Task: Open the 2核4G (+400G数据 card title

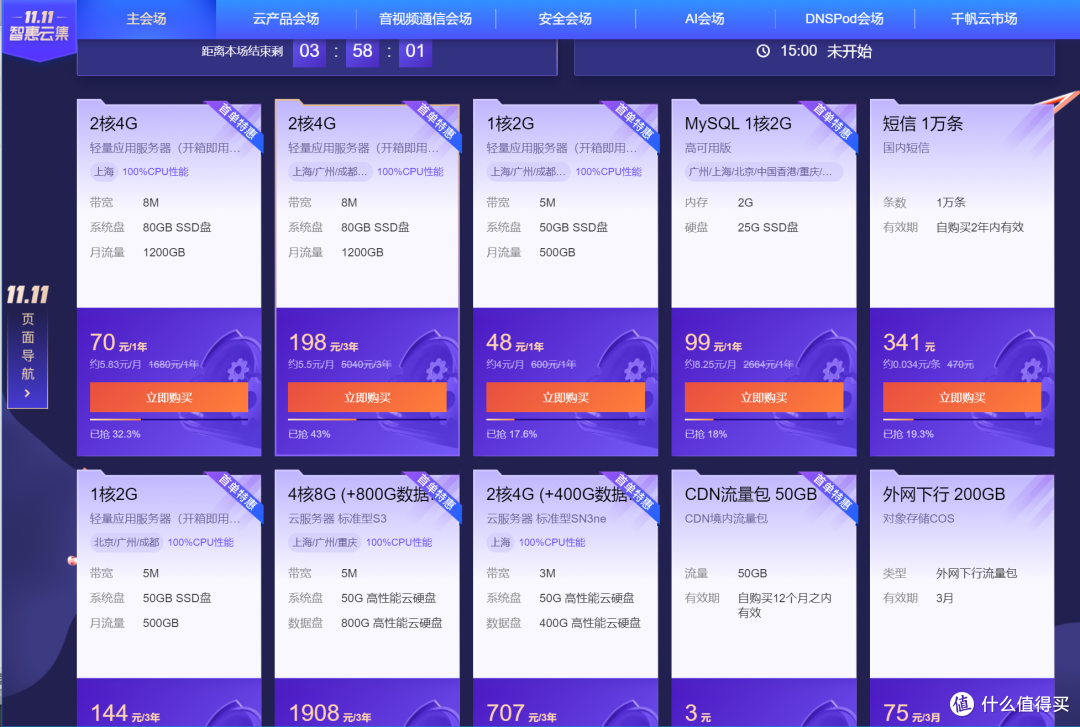Action: 557,494
